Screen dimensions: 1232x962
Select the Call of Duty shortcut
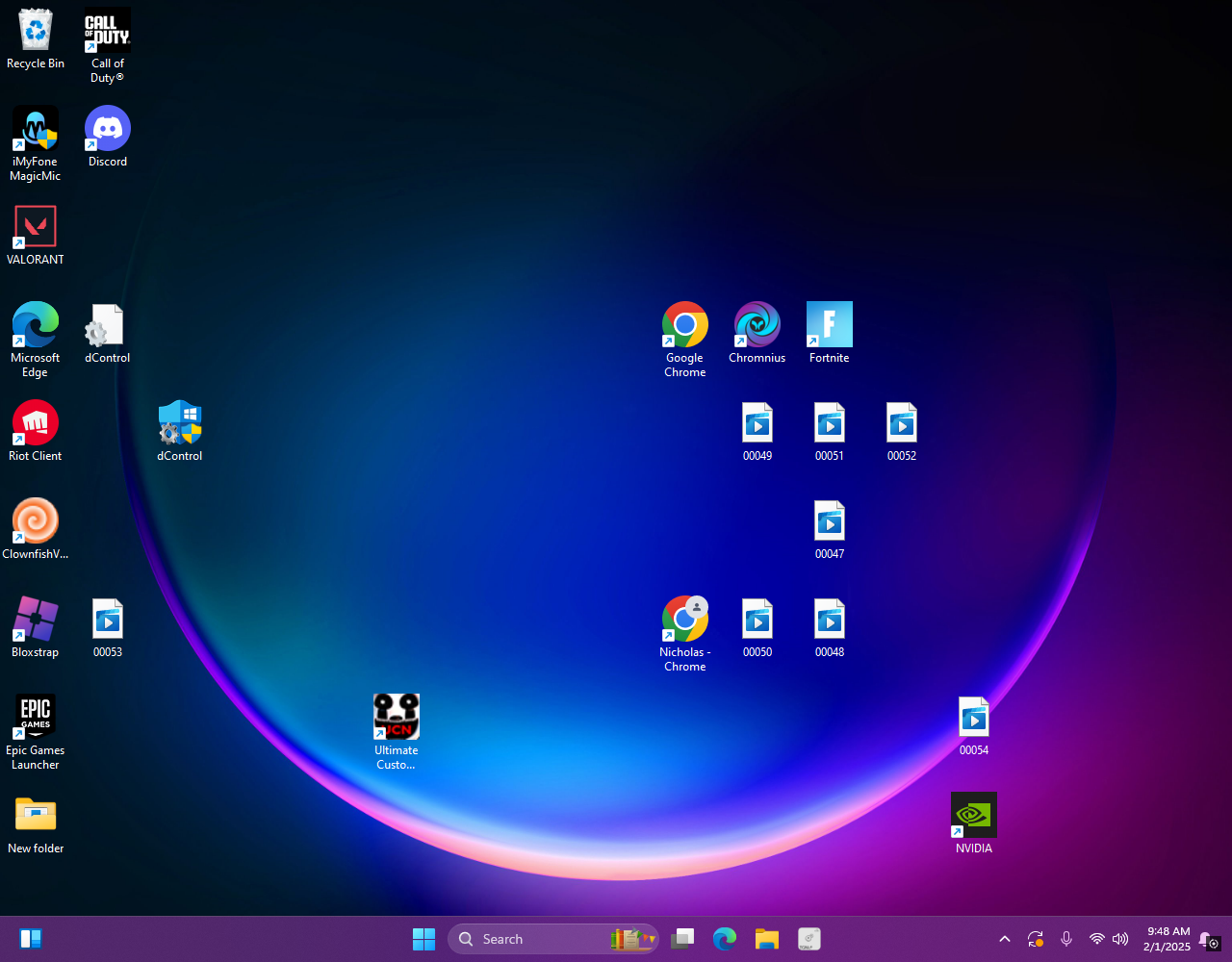tap(108, 46)
